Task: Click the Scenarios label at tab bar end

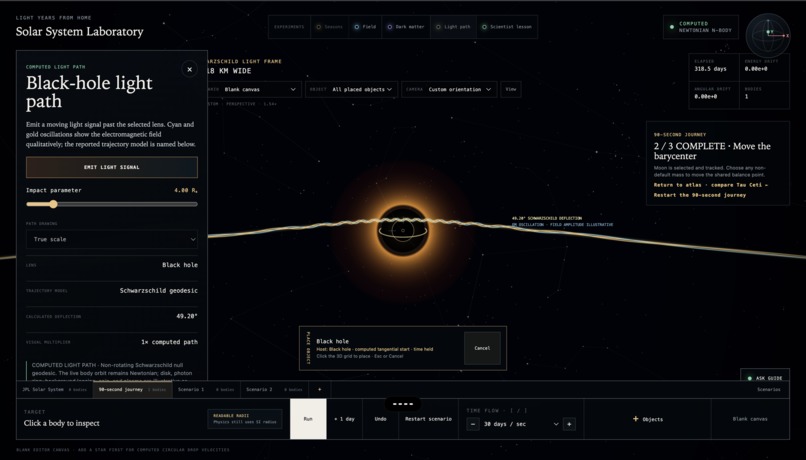Action: (x=768, y=390)
